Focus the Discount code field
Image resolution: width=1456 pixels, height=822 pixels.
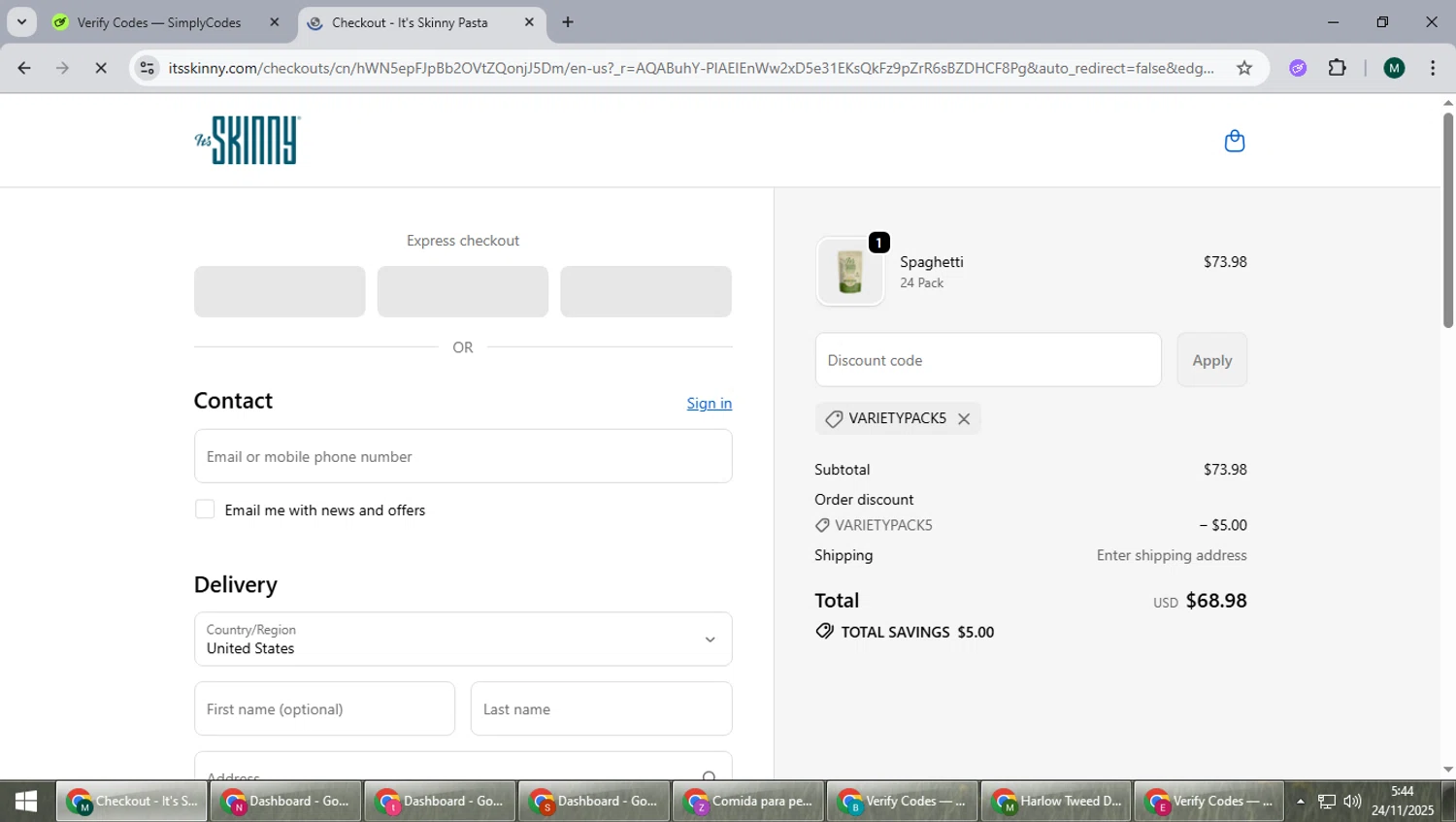[x=988, y=360]
